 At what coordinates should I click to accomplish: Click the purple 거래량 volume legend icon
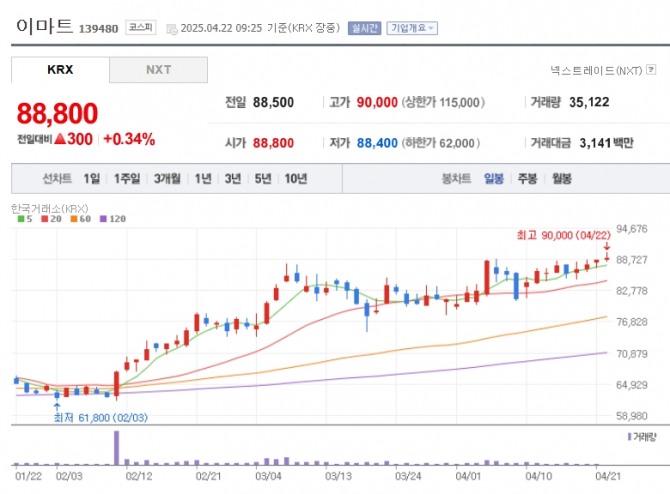(x=628, y=437)
